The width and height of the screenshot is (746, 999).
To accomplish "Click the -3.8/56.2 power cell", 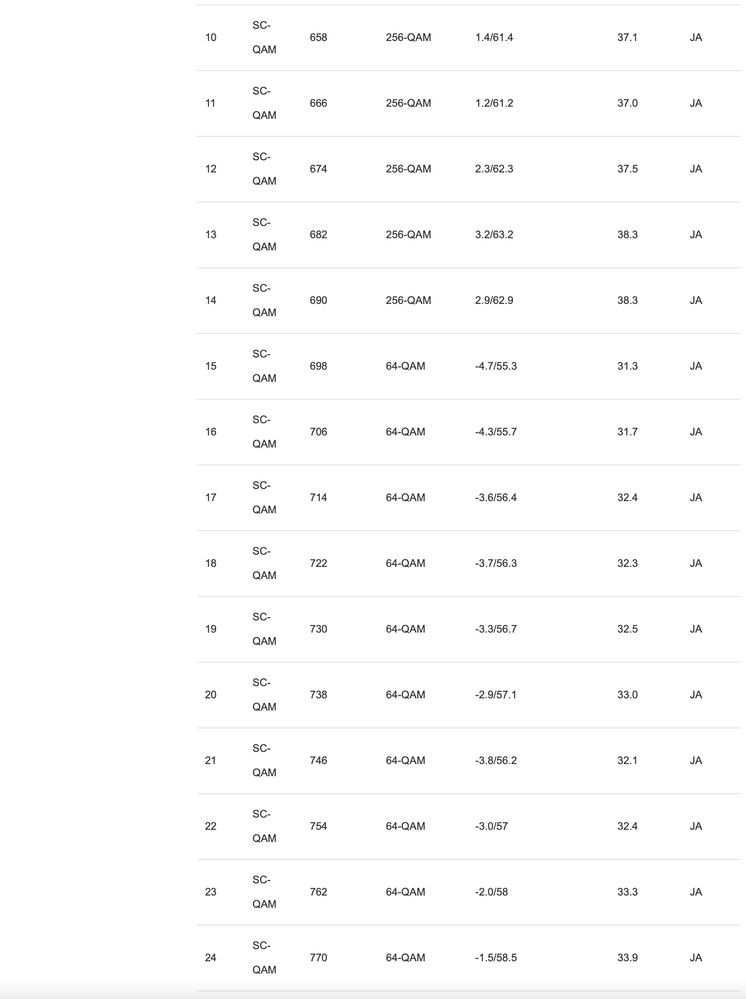I will click(496, 761).
